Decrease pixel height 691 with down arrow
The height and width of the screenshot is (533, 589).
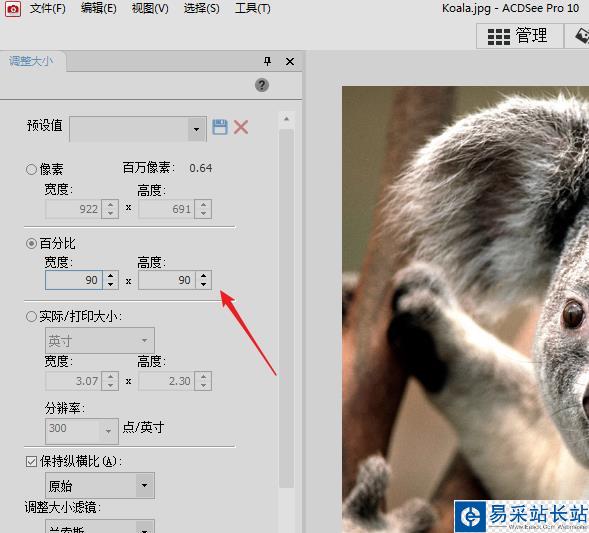tap(203, 213)
